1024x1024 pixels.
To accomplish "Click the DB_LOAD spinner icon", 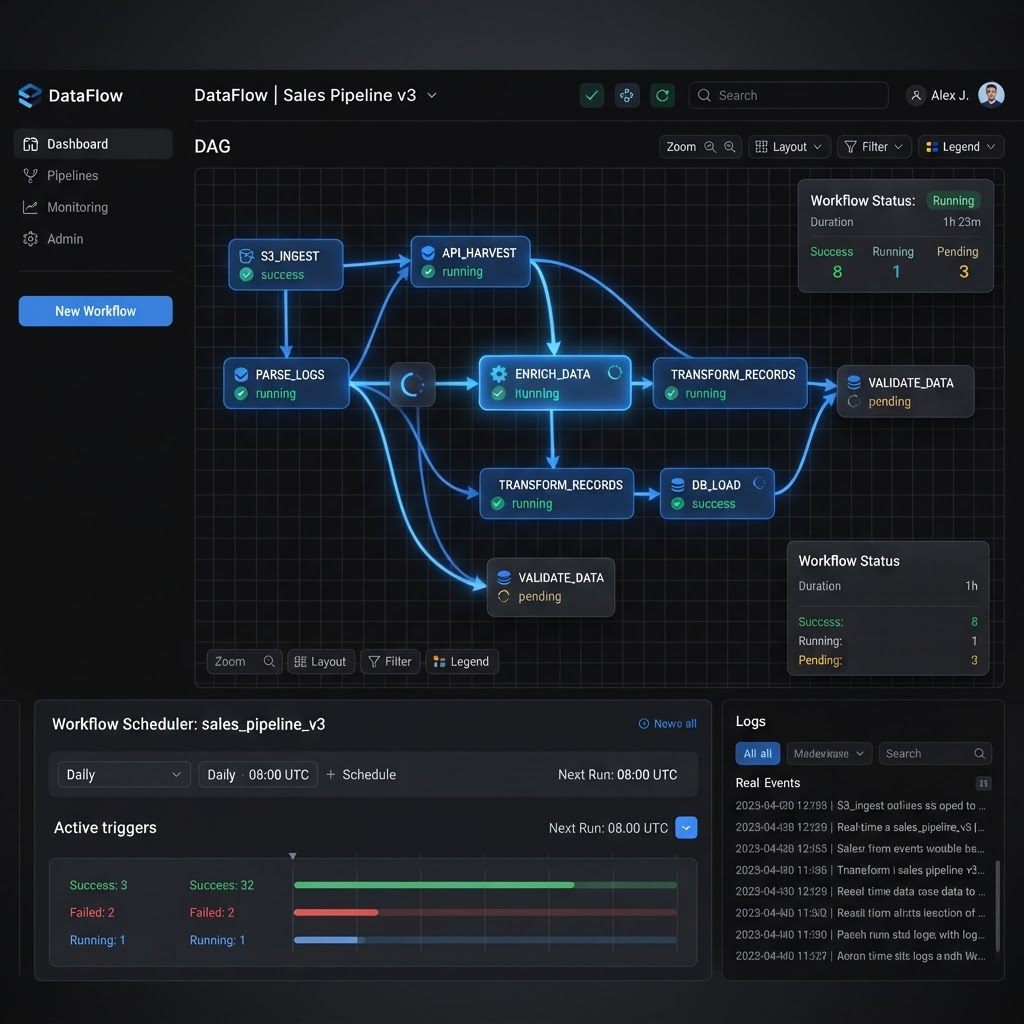I will [759, 483].
